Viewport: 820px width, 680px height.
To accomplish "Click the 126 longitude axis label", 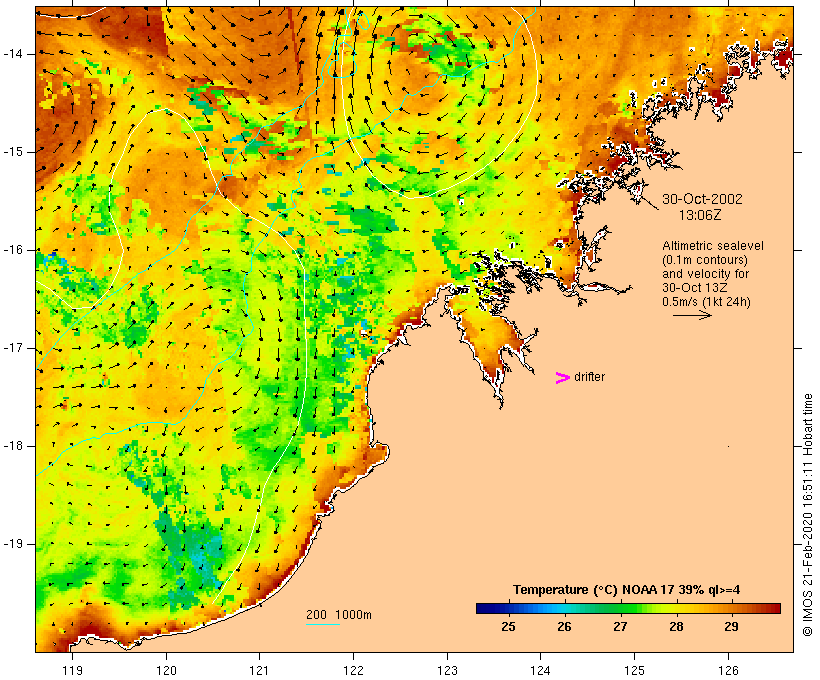I will [728, 670].
